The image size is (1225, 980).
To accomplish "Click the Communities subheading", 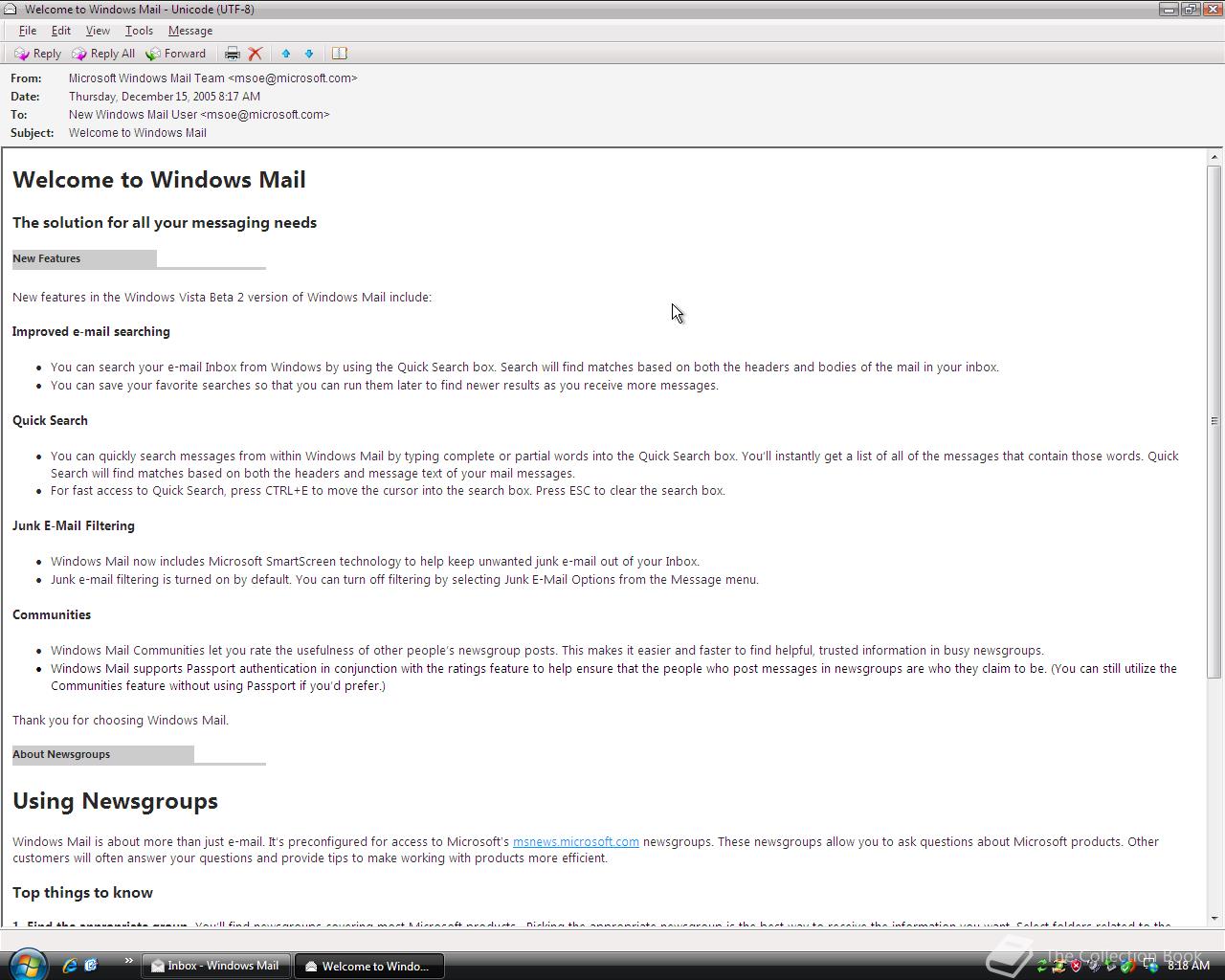I will (52, 615).
